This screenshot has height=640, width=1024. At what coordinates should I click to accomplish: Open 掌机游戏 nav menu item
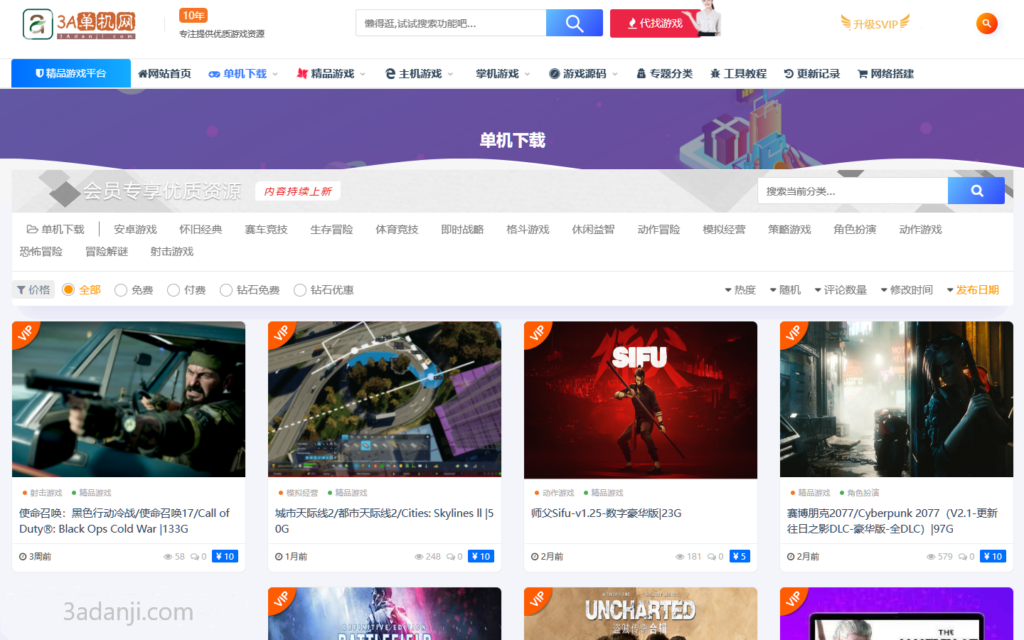pos(497,74)
